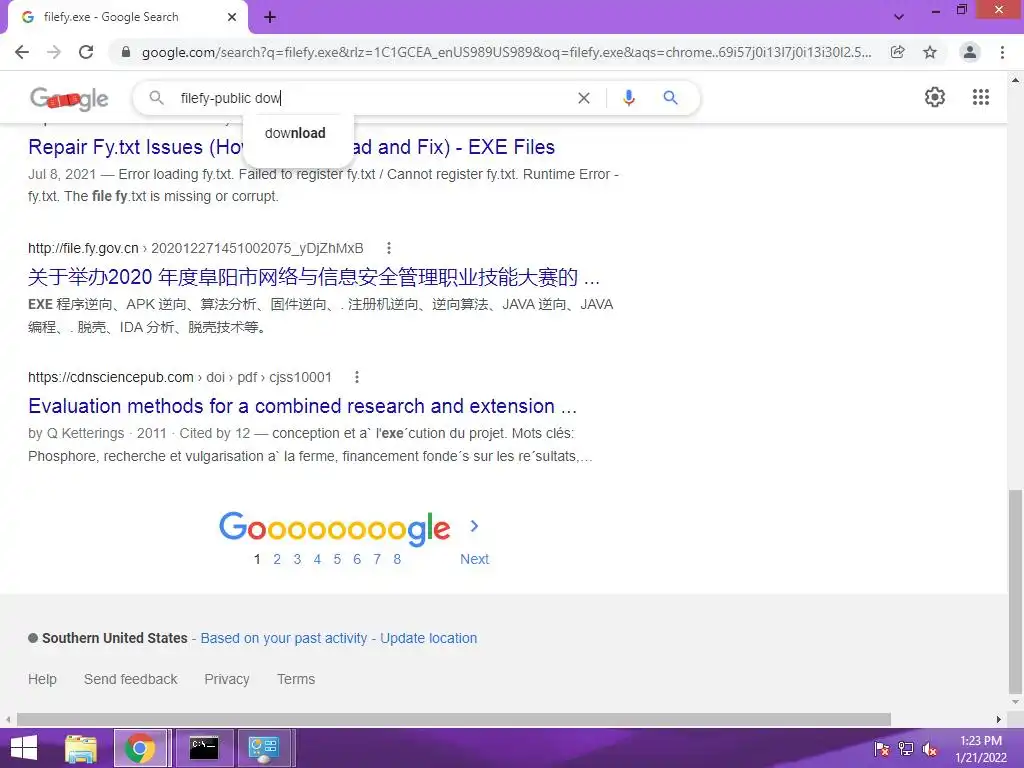Open the Privacy footer link
1024x768 pixels.
(227, 679)
